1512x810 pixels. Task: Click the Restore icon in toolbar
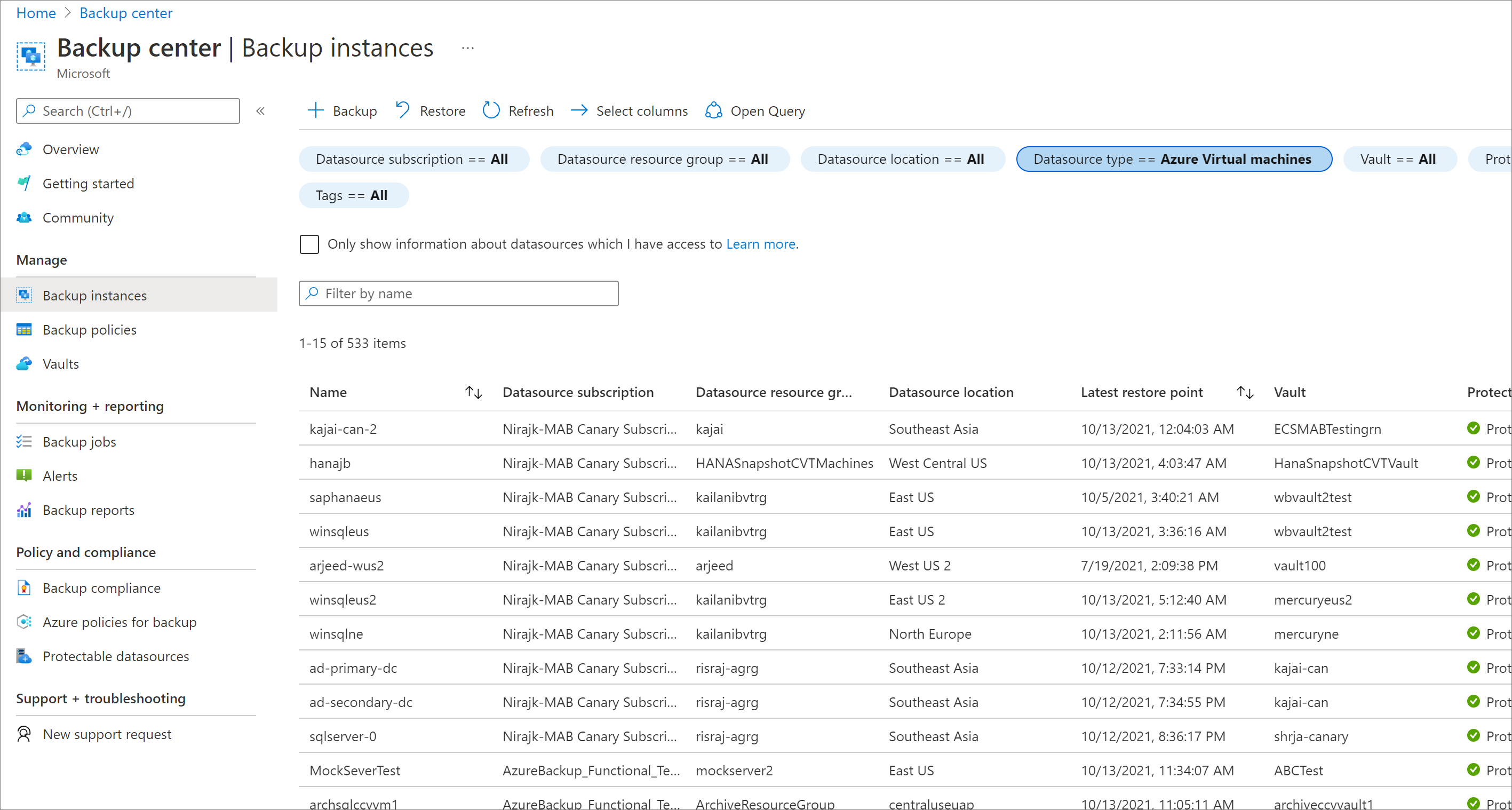coord(402,111)
